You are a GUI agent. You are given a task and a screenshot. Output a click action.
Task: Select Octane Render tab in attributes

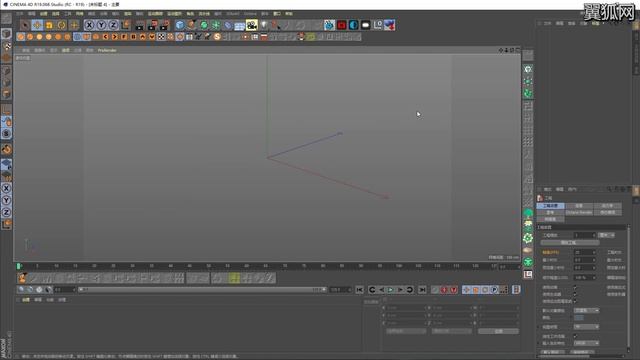pos(579,213)
